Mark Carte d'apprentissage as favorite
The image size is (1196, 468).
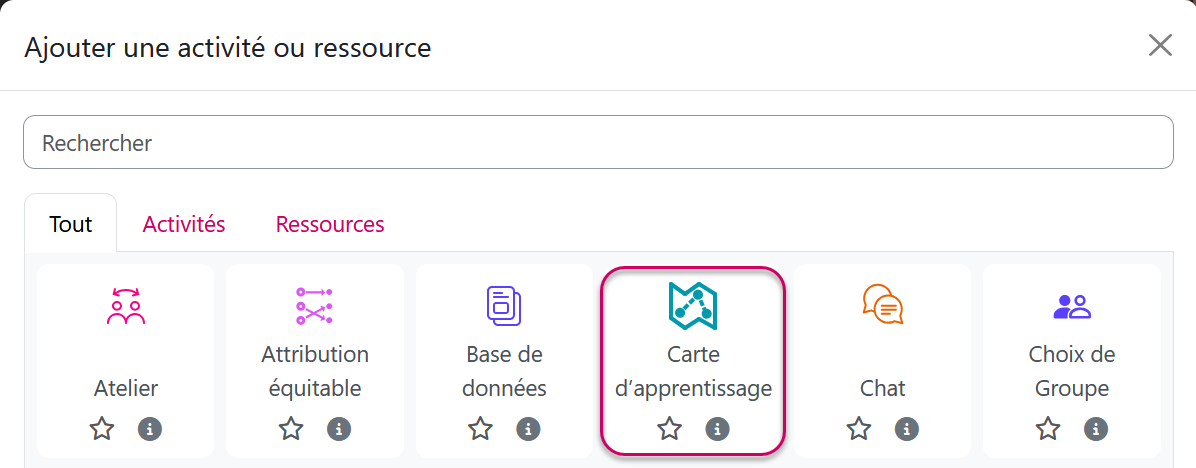point(669,429)
